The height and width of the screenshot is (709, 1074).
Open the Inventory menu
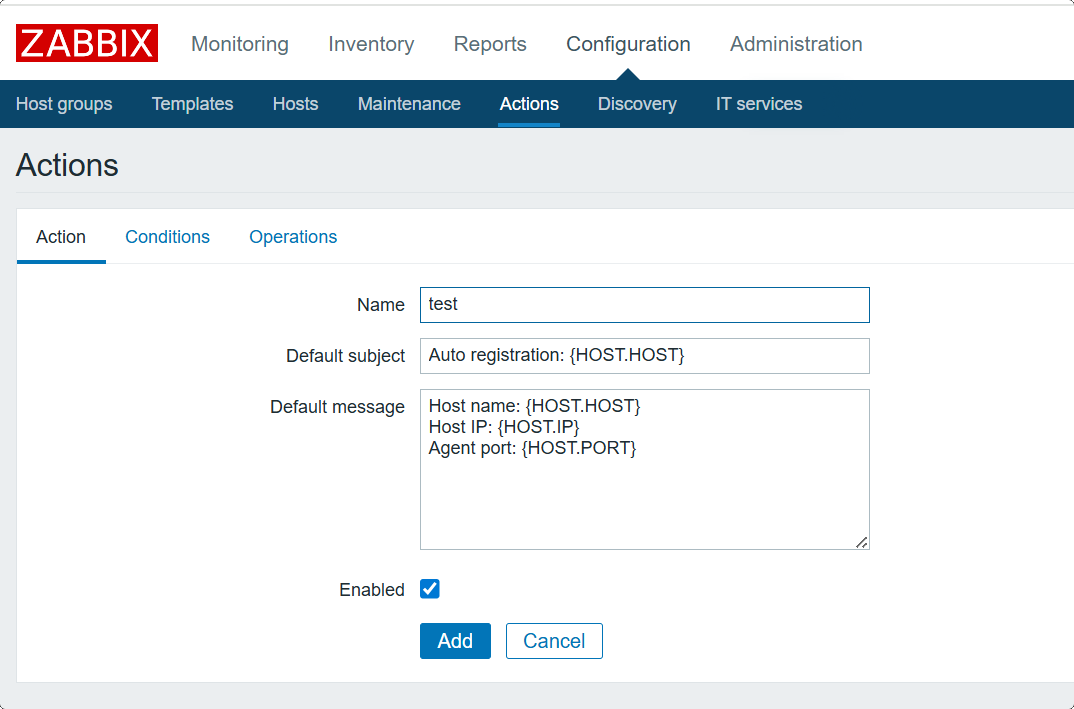[x=371, y=44]
